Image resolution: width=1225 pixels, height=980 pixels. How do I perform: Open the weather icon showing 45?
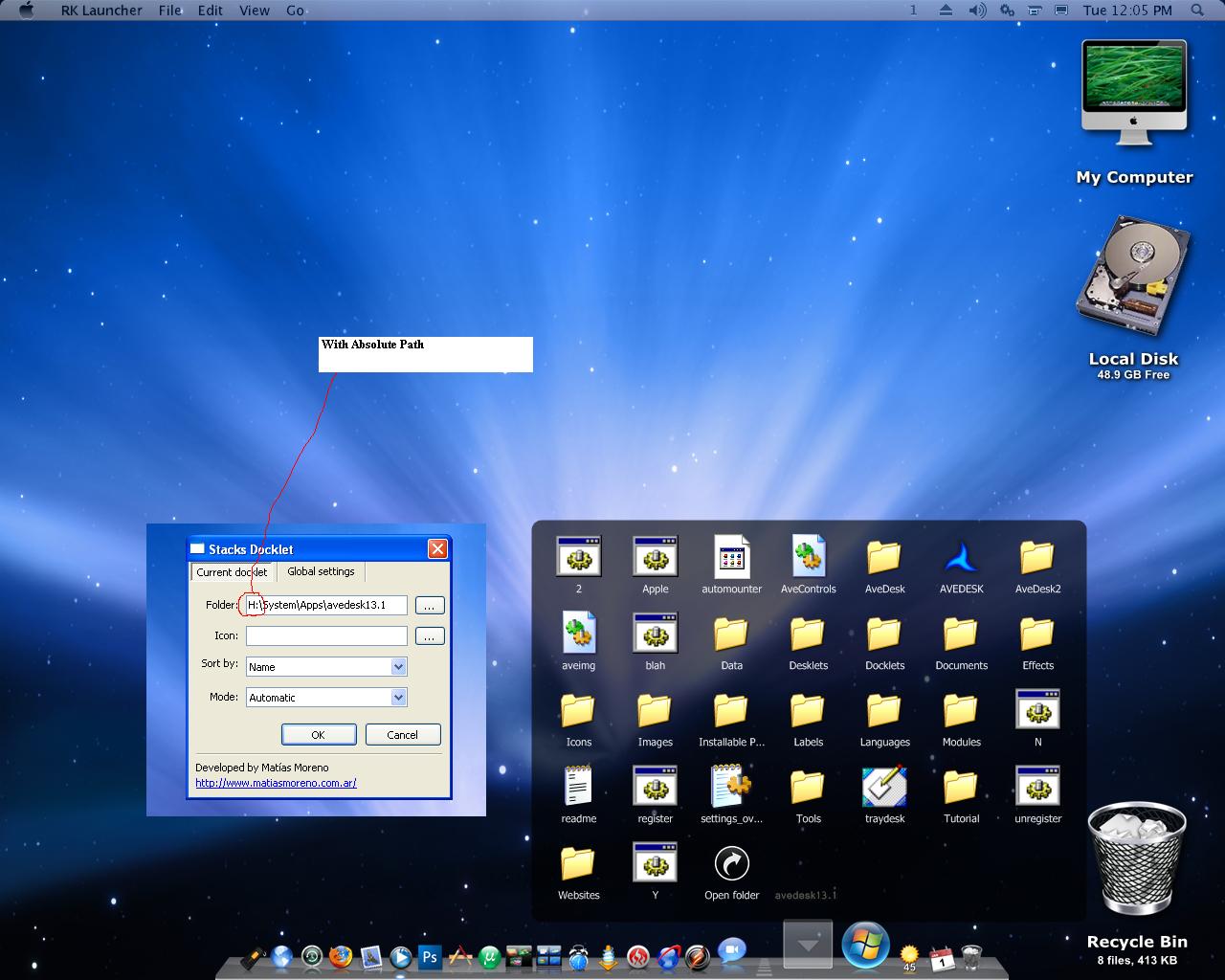(x=909, y=957)
